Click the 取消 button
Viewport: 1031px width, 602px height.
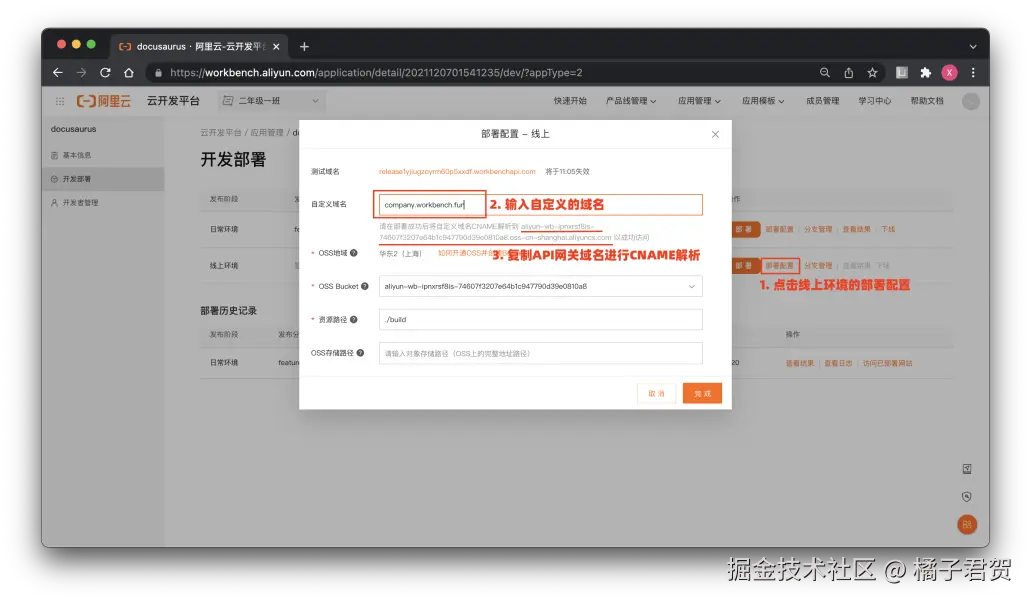(x=656, y=394)
